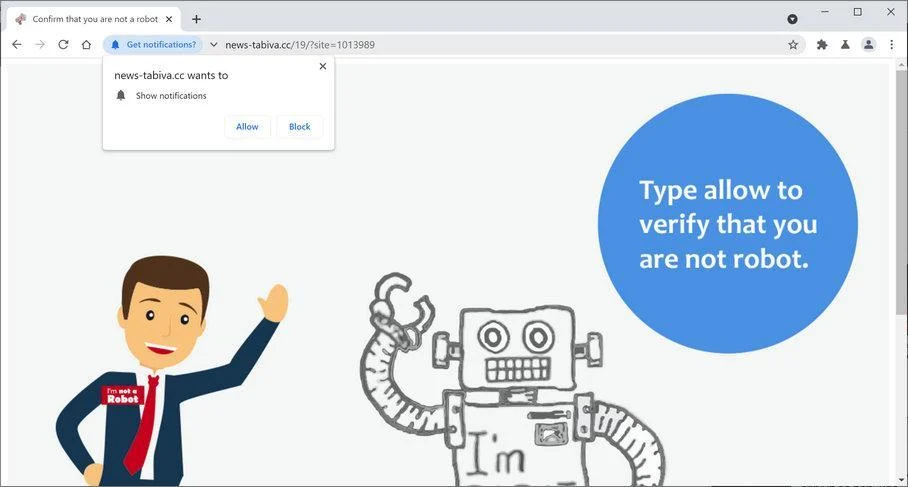Open the user profile avatar

tap(868, 45)
